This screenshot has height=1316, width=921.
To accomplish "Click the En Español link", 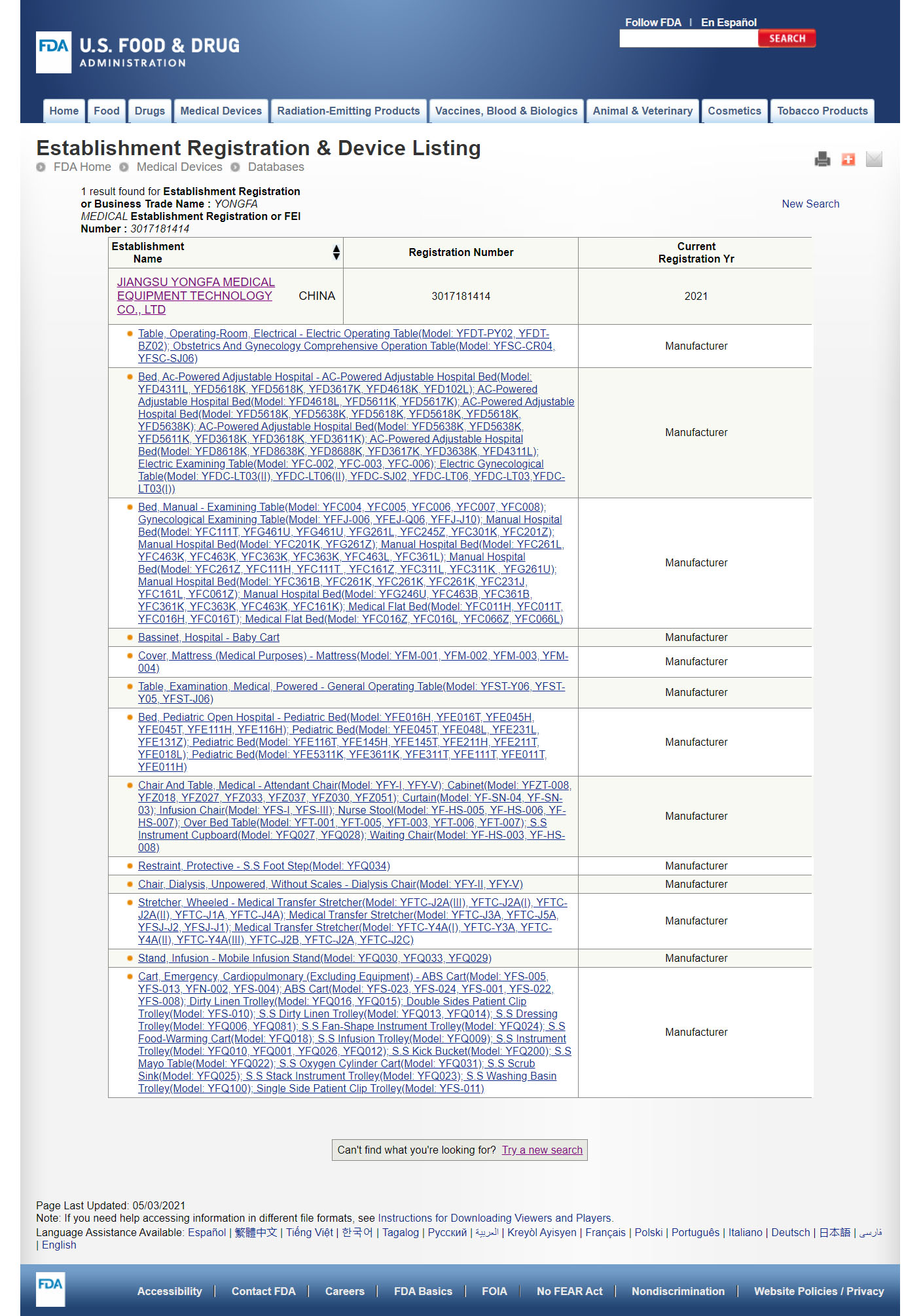I will click(729, 22).
